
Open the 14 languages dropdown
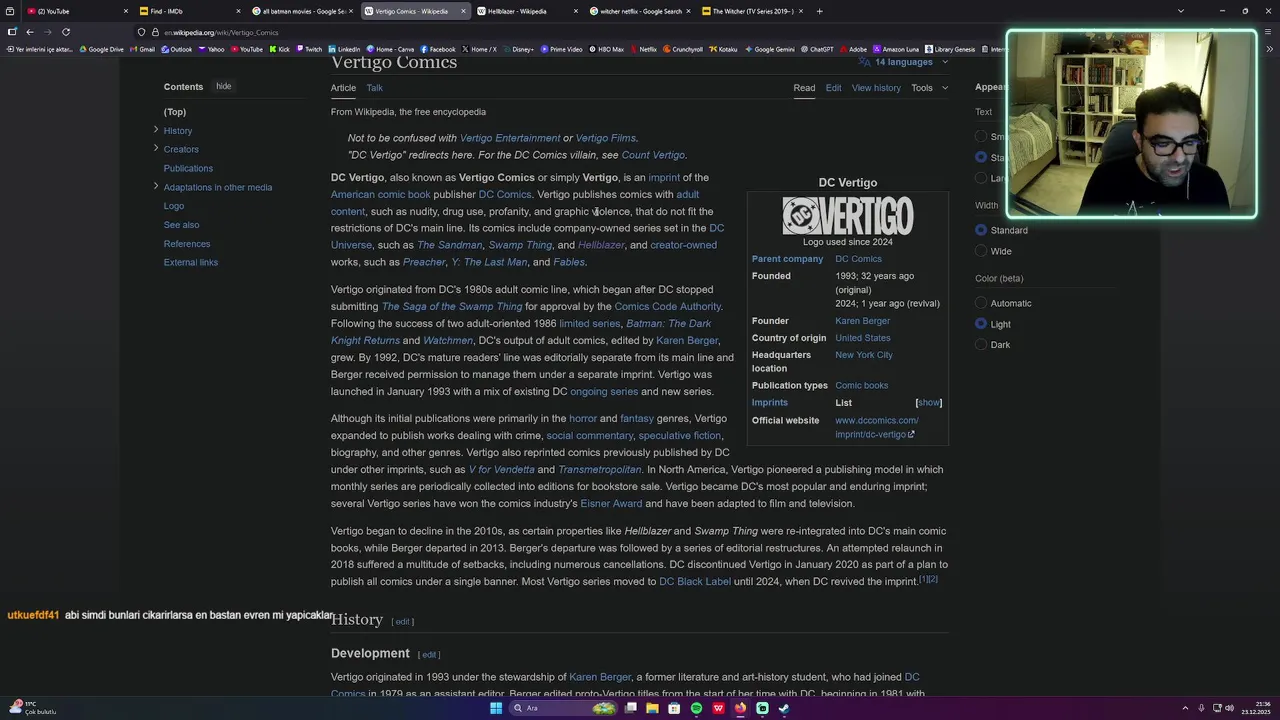pyautogui.click(x=904, y=62)
